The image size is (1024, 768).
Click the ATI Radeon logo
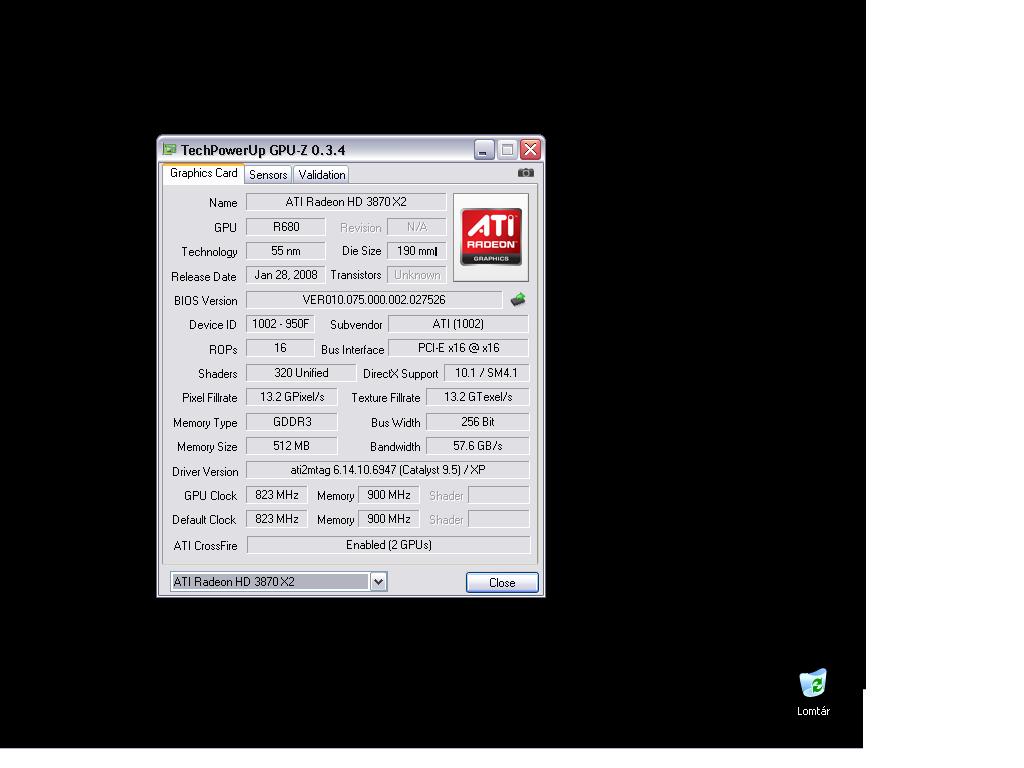(491, 237)
